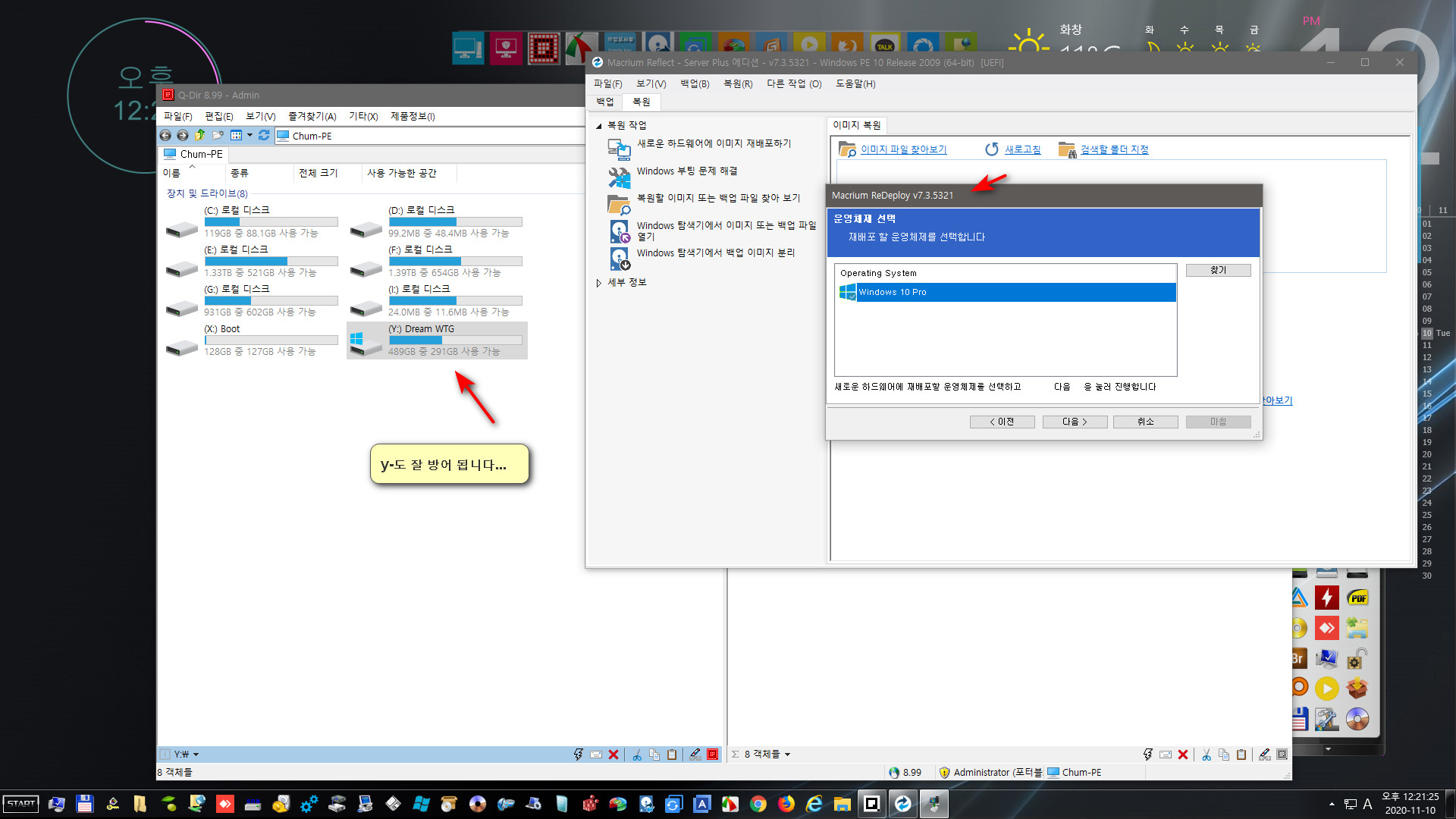
Task: Click Windows 탐색기에서 백업 이미지 분리
Action: (x=716, y=253)
